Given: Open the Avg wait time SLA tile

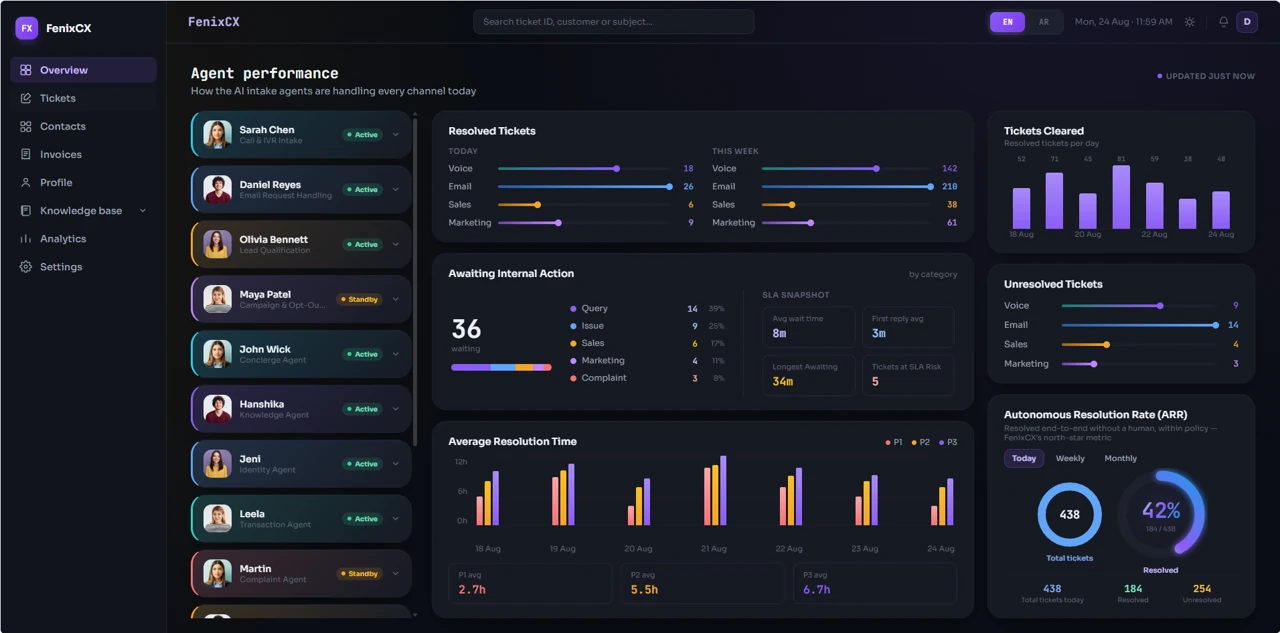Looking at the screenshot, I should (809, 326).
